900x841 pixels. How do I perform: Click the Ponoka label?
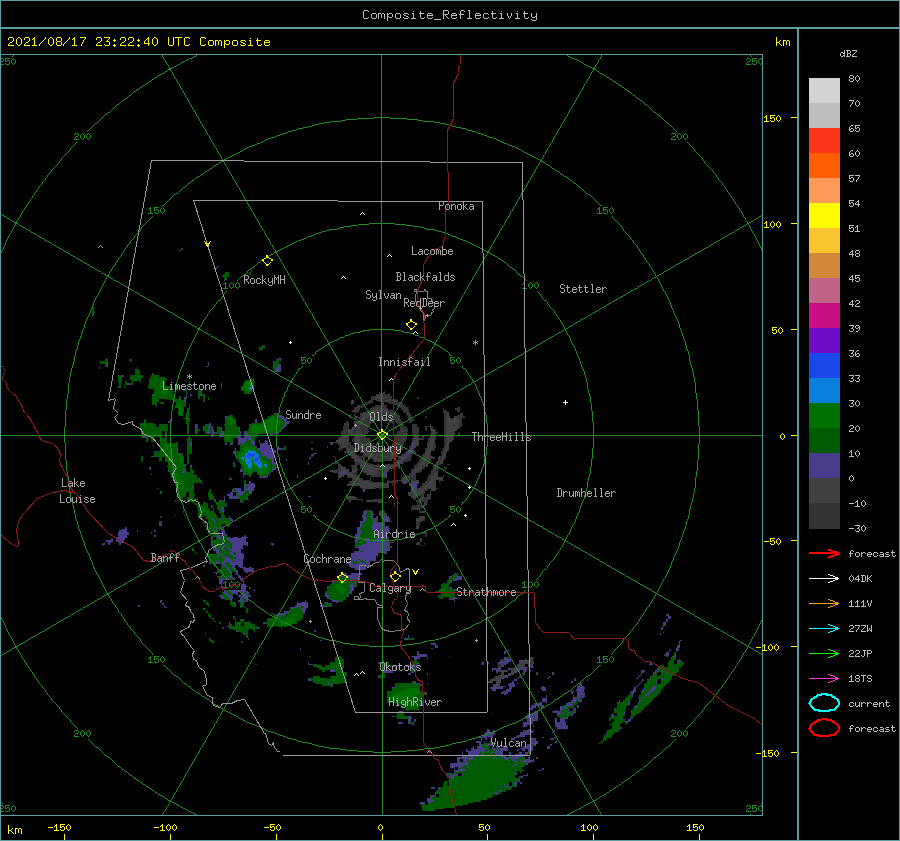coord(456,206)
